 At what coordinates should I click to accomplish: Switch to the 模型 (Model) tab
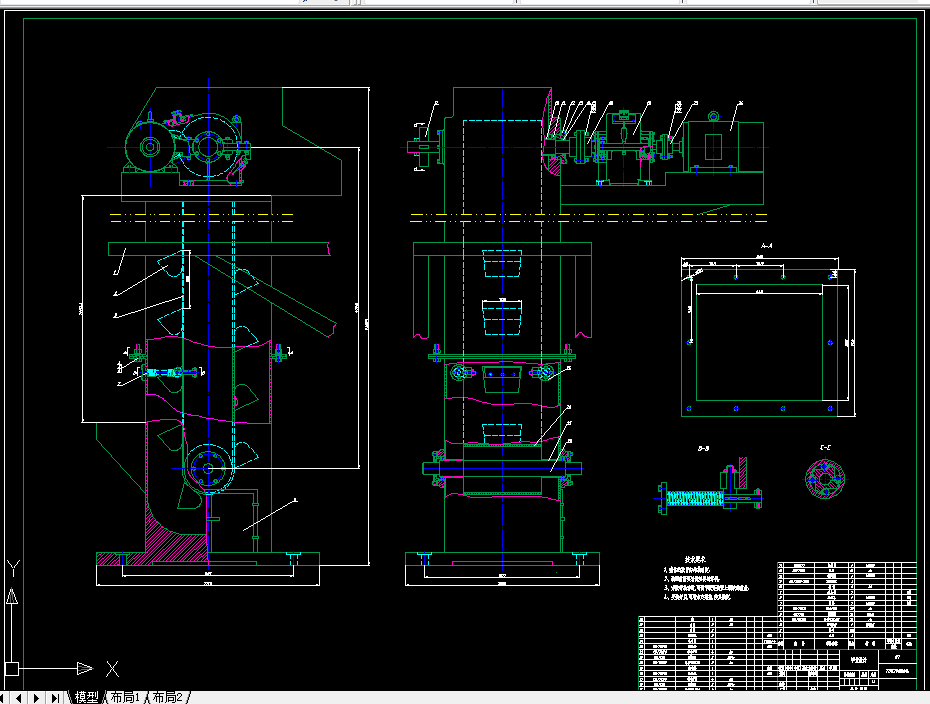tap(85, 697)
